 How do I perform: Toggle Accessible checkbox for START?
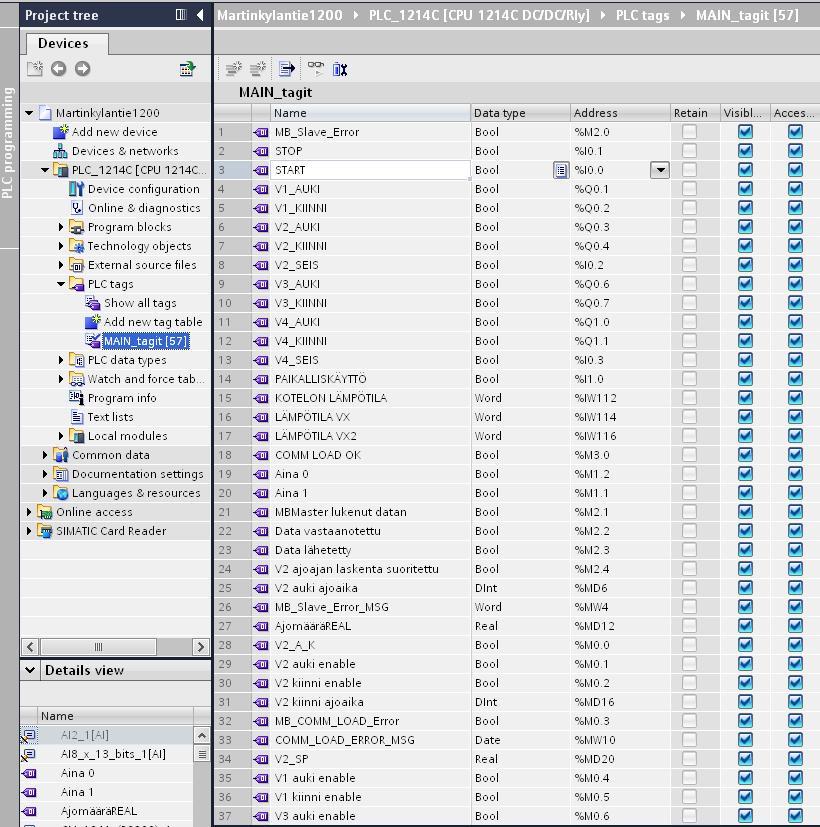795,170
